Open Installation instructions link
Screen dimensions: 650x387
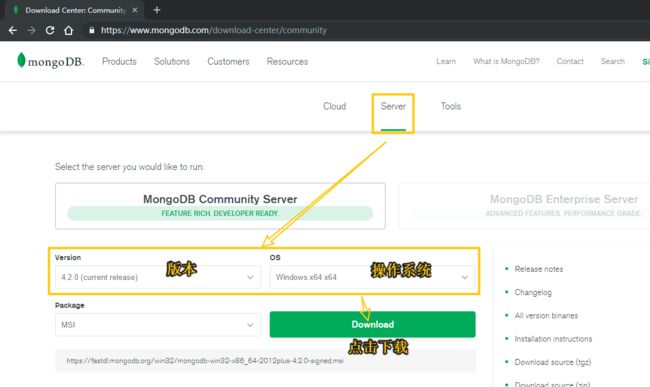553,339
